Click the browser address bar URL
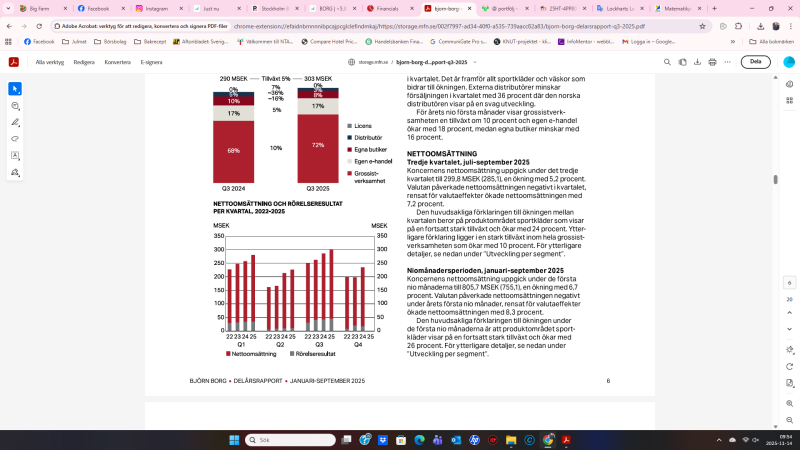The height and width of the screenshot is (450, 800). click(439, 26)
